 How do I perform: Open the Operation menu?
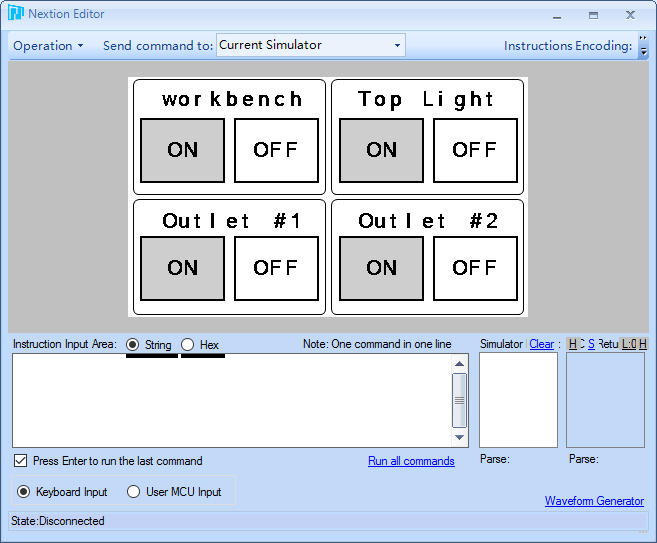(48, 46)
